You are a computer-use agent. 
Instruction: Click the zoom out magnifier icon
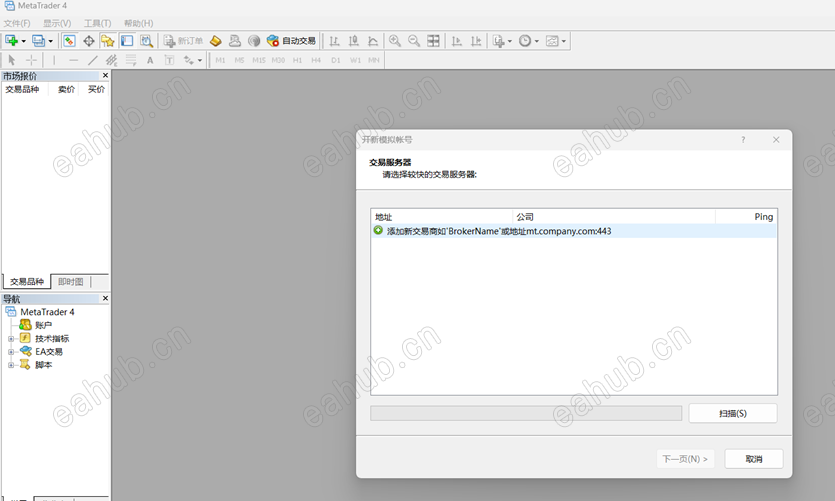(414, 40)
